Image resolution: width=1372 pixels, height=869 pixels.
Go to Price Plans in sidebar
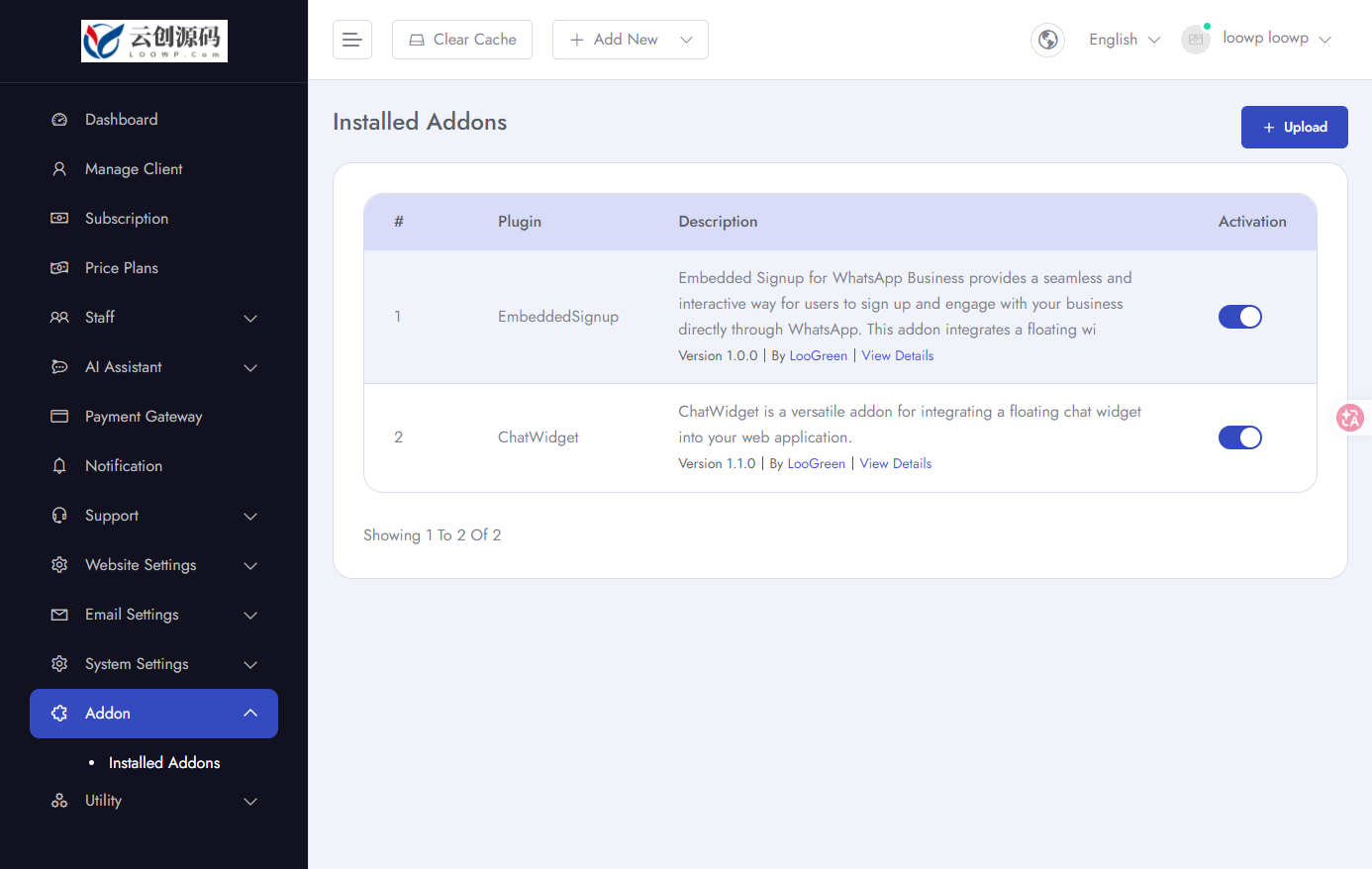point(122,268)
